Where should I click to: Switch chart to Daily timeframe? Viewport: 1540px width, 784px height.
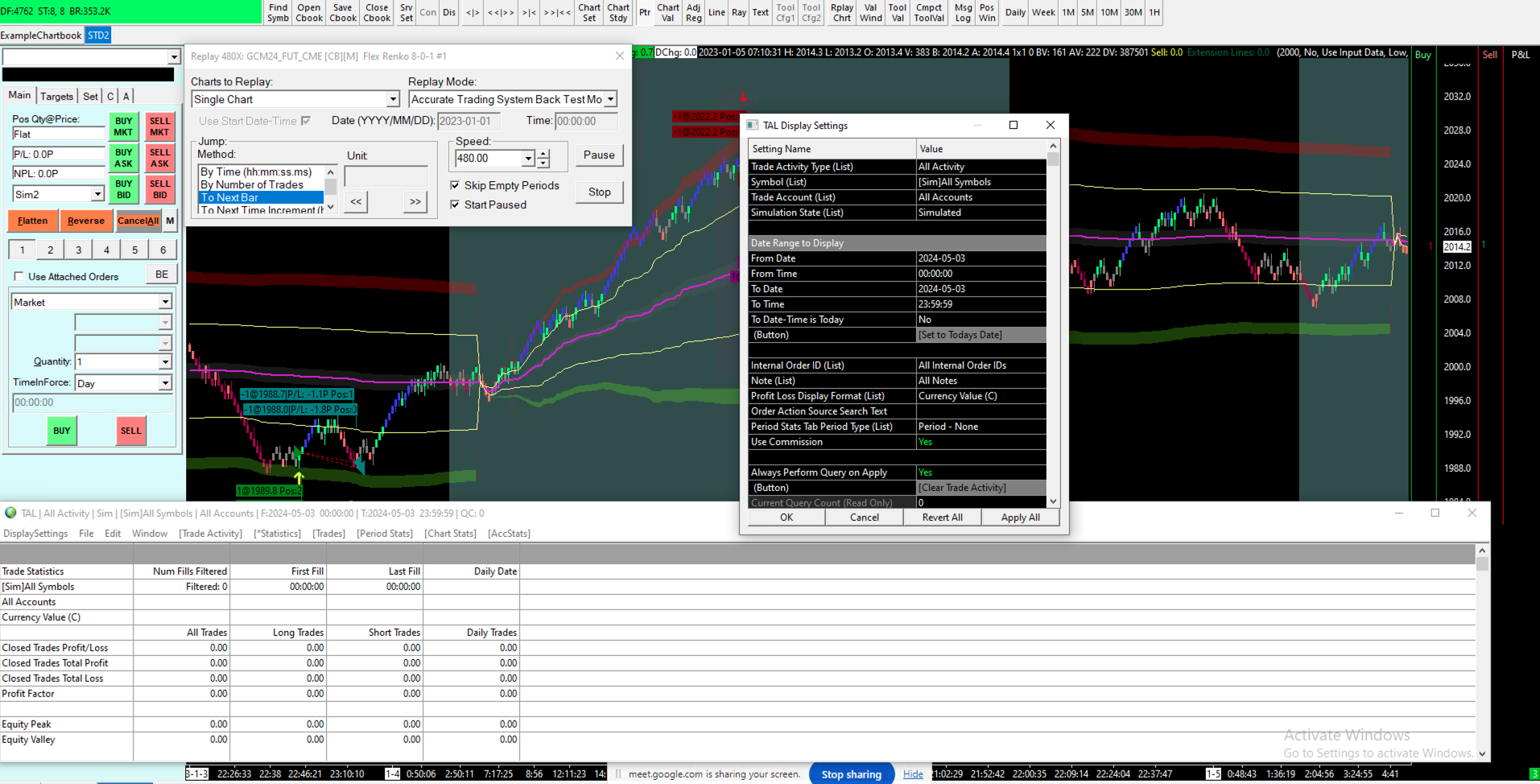click(1016, 13)
